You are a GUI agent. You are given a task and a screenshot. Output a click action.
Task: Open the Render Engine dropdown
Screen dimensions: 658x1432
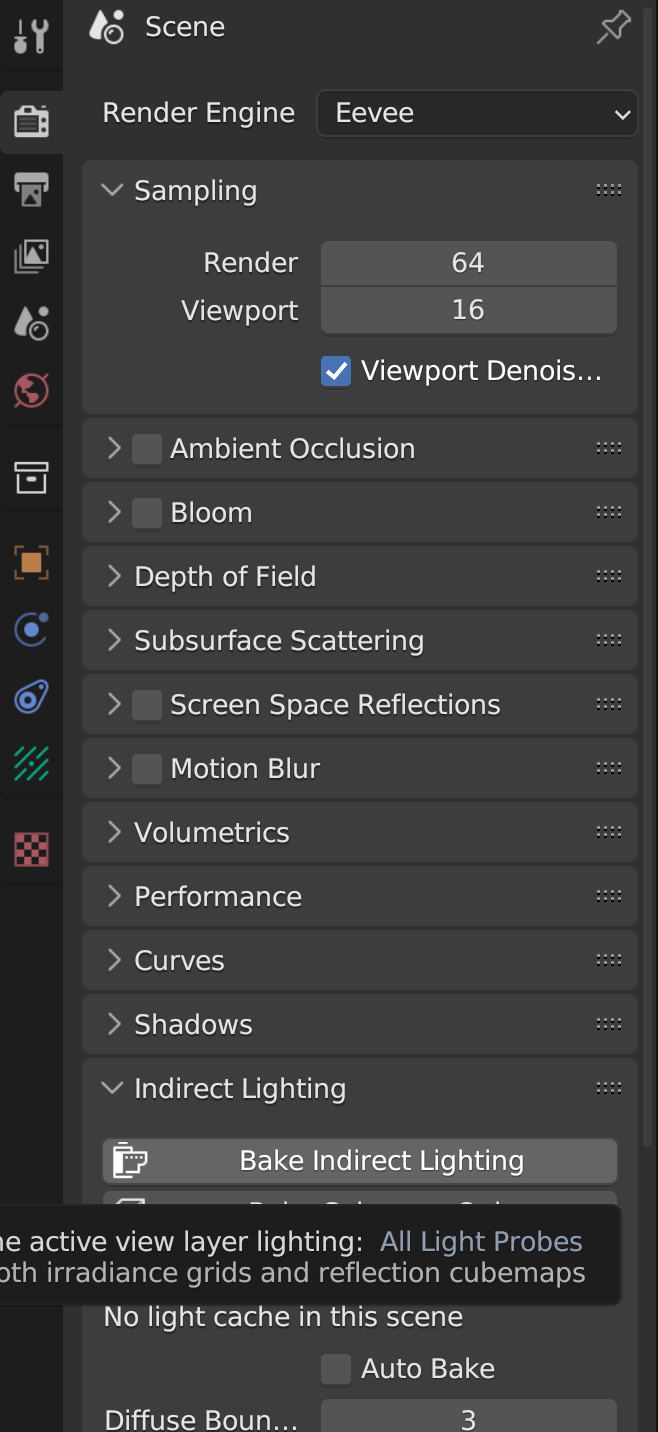[477, 113]
